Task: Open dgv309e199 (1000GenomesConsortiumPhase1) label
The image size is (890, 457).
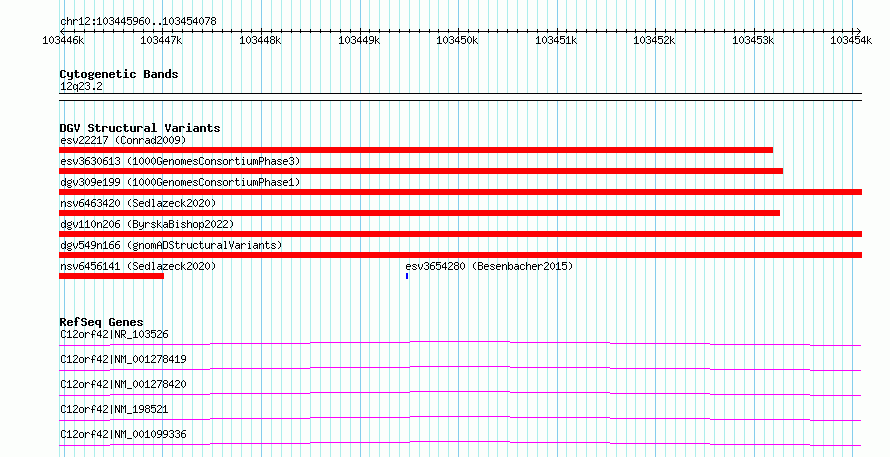Action: tap(180, 182)
